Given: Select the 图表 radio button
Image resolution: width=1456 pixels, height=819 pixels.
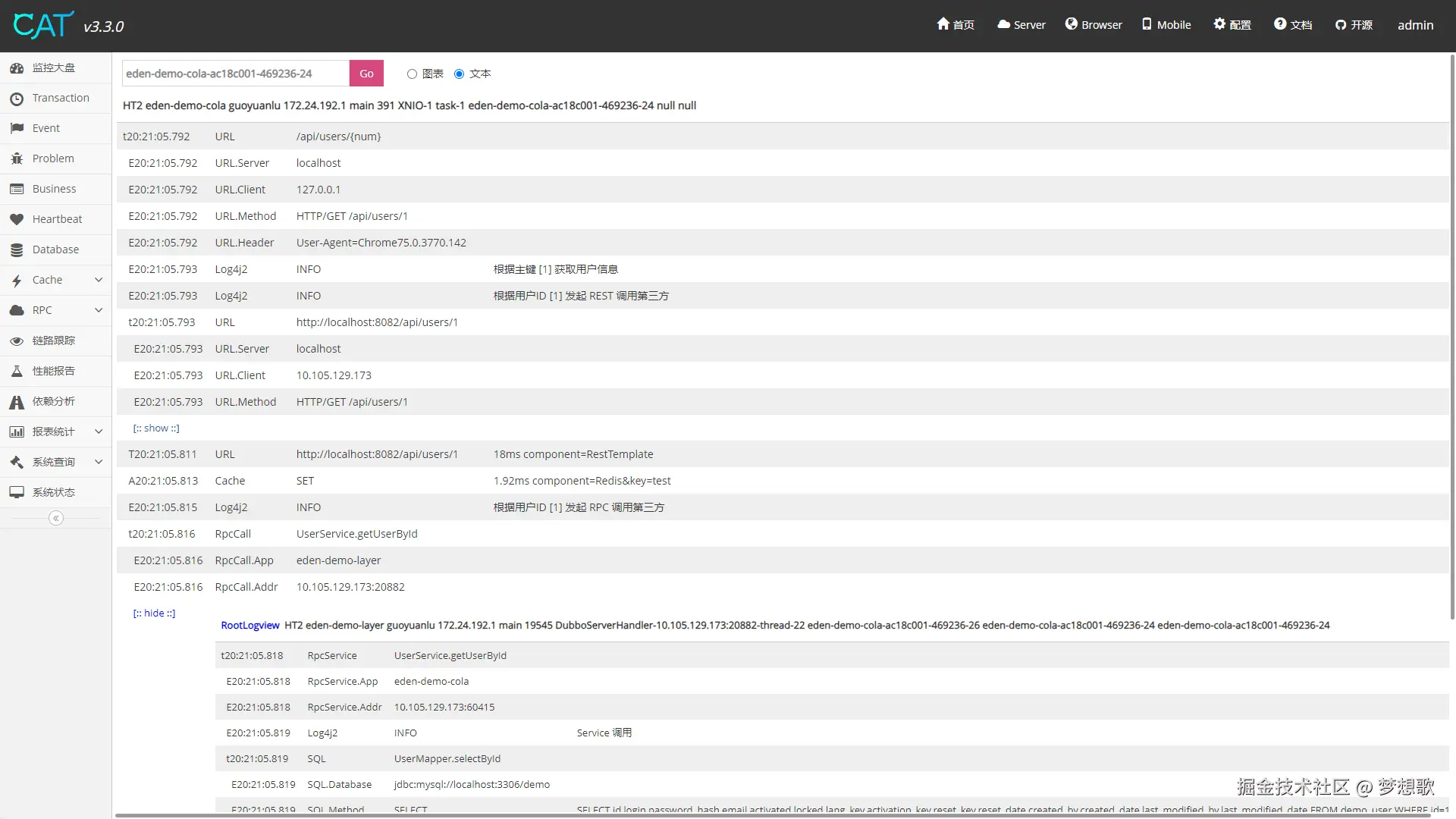Looking at the screenshot, I should pos(412,74).
